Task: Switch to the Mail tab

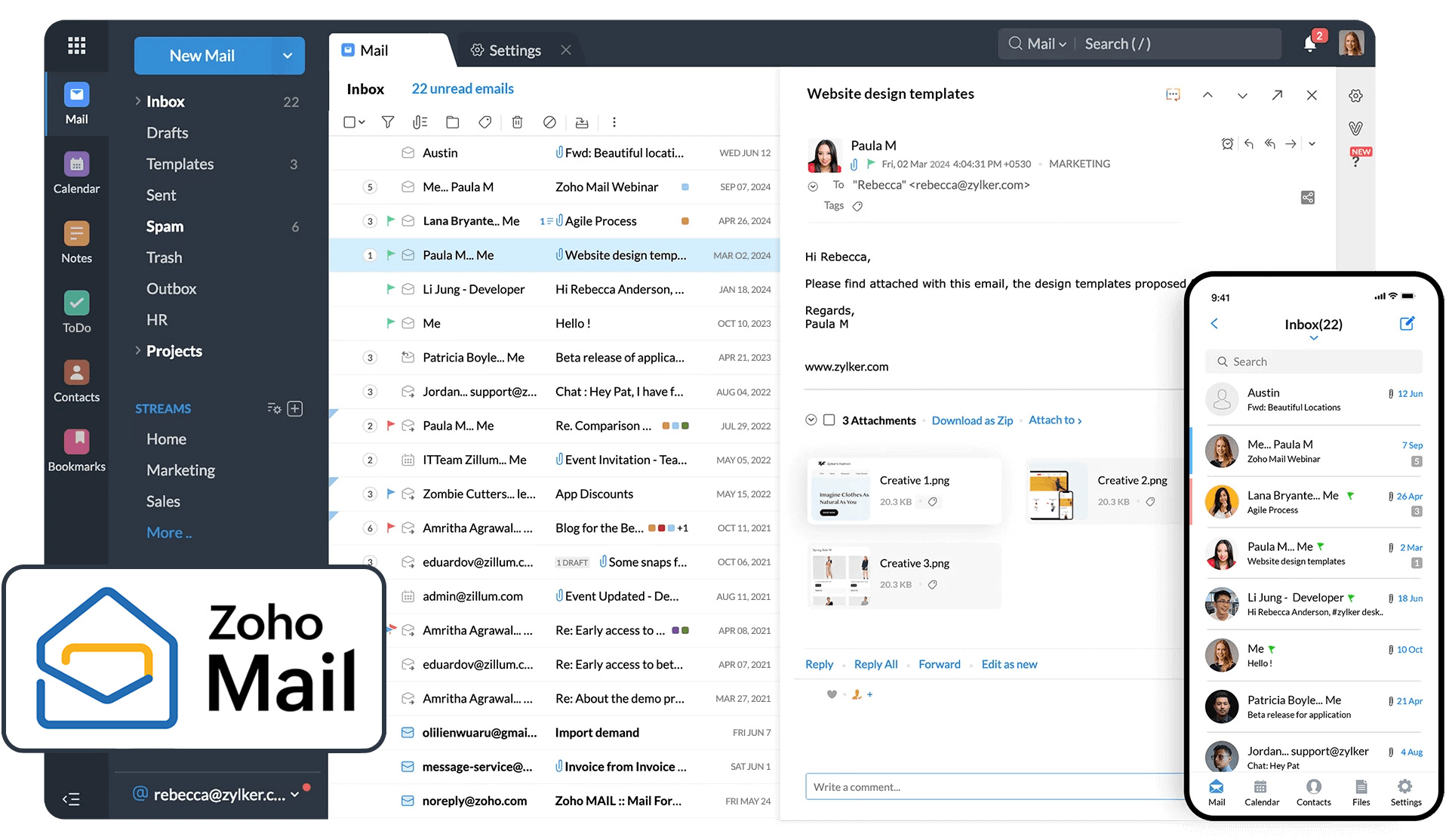Action: 365,50
